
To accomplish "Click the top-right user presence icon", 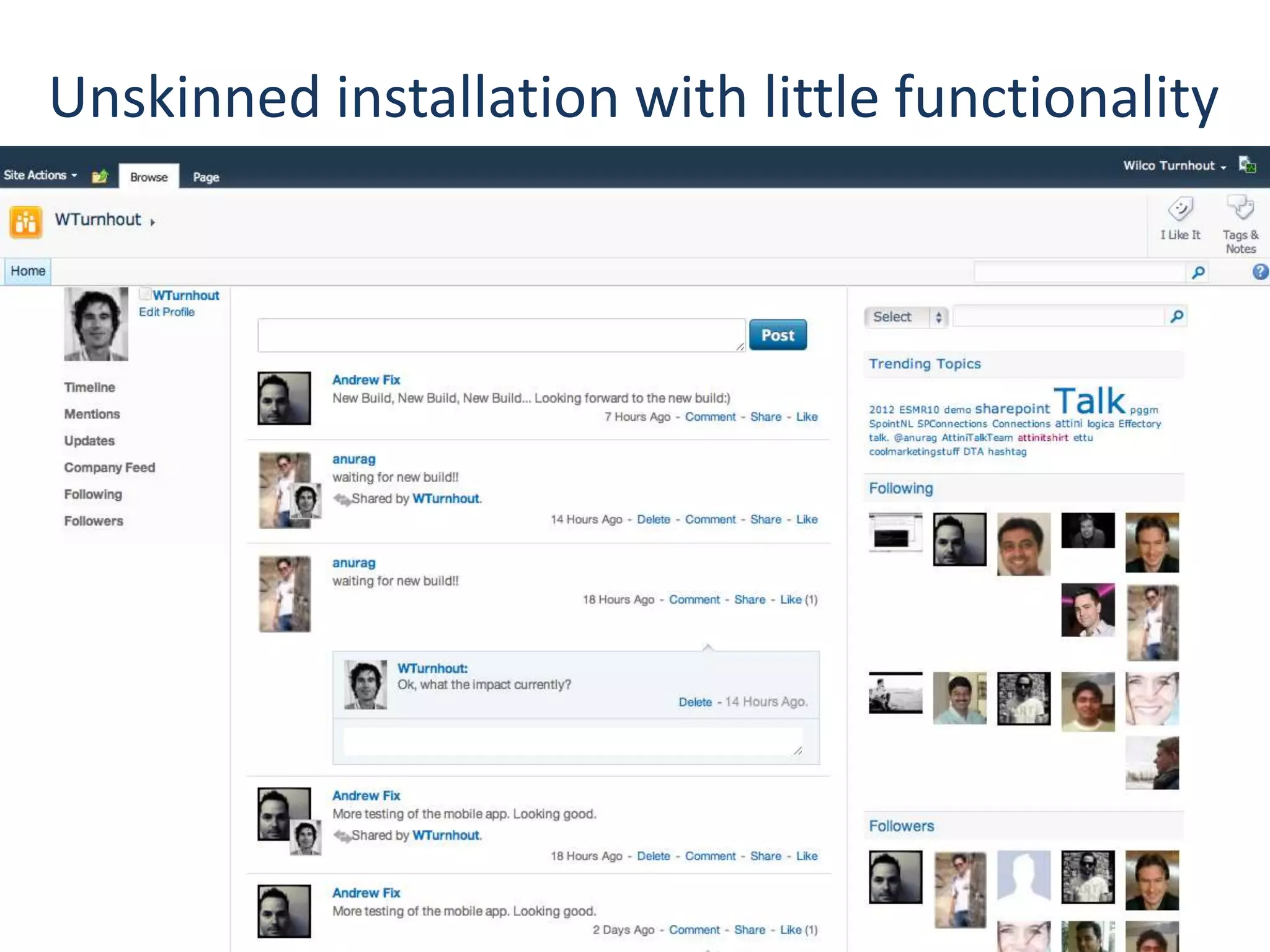I will pyautogui.click(x=1247, y=165).
